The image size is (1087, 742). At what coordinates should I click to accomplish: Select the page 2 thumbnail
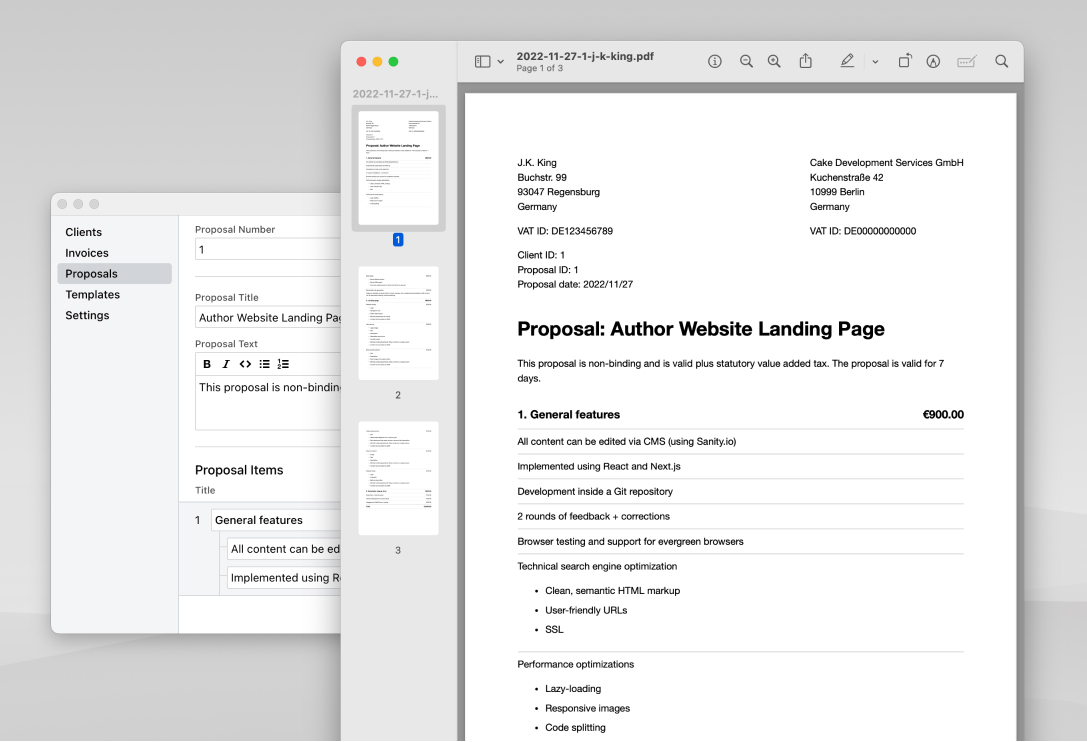(x=398, y=322)
